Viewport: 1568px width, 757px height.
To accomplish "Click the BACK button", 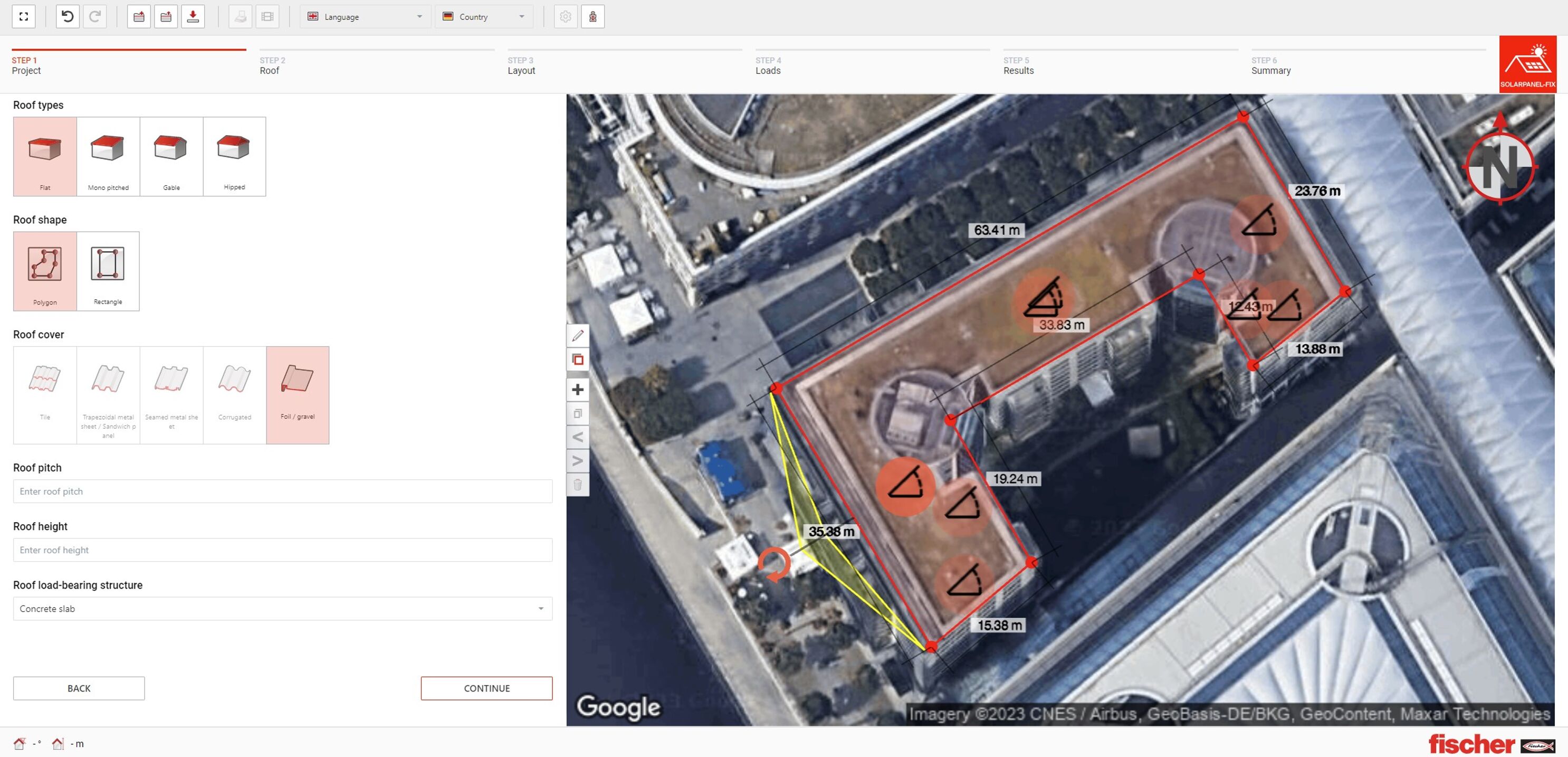I will tap(79, 689).
